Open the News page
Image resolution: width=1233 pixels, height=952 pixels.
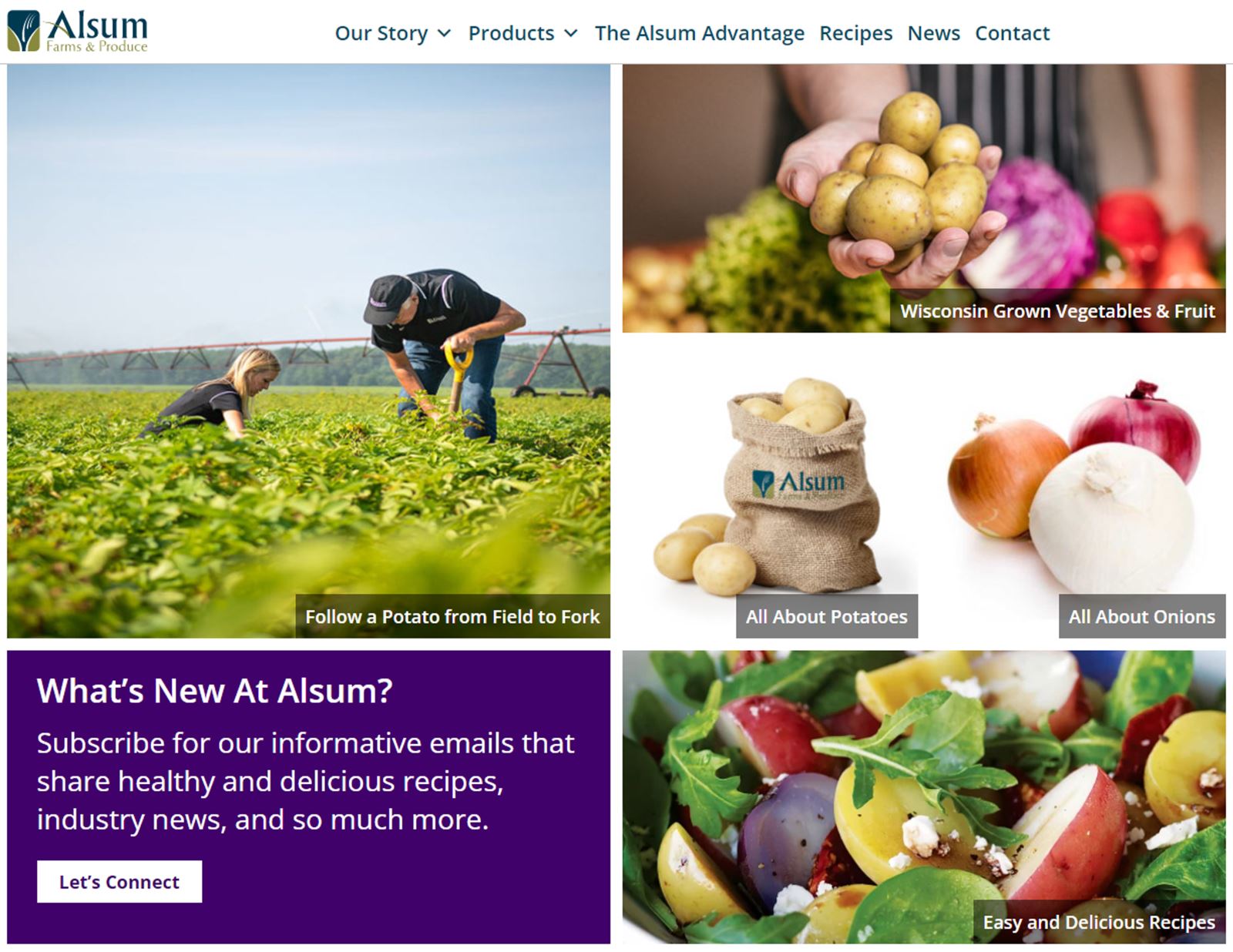(x=933, y=33)
